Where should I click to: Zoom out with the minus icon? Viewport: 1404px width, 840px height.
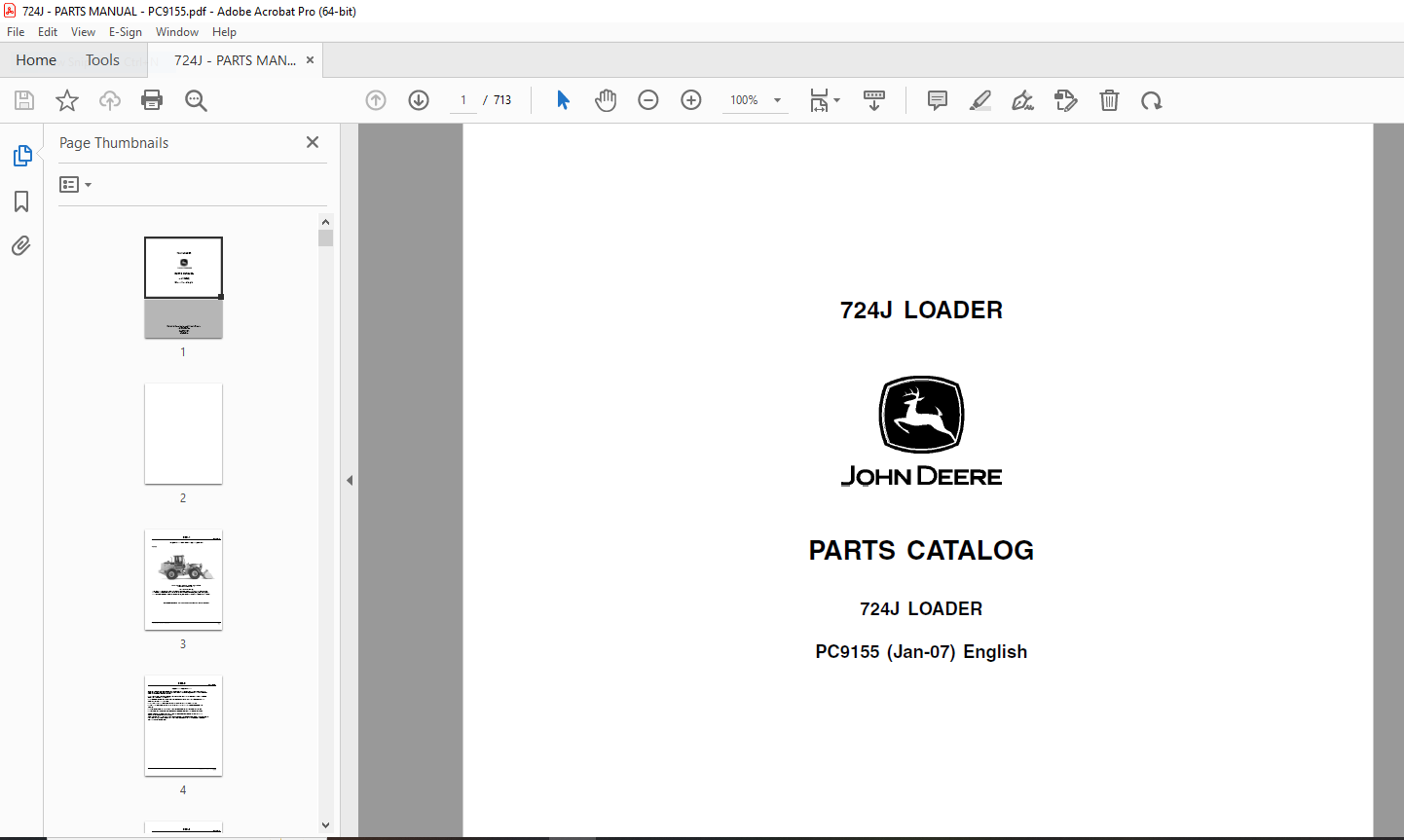point(648,100)
